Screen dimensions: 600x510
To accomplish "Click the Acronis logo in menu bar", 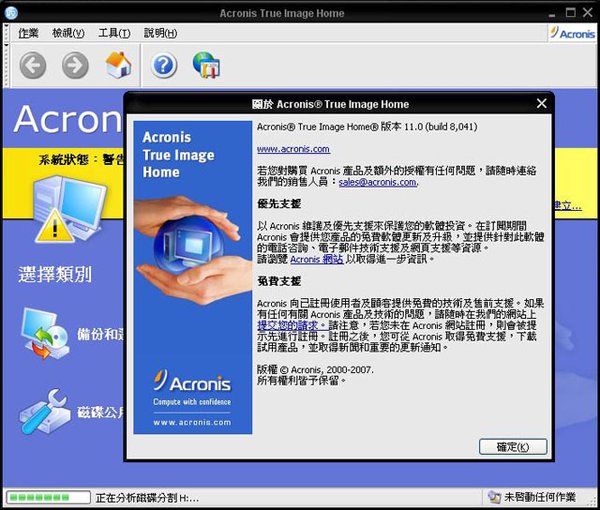I will [572, 33].
